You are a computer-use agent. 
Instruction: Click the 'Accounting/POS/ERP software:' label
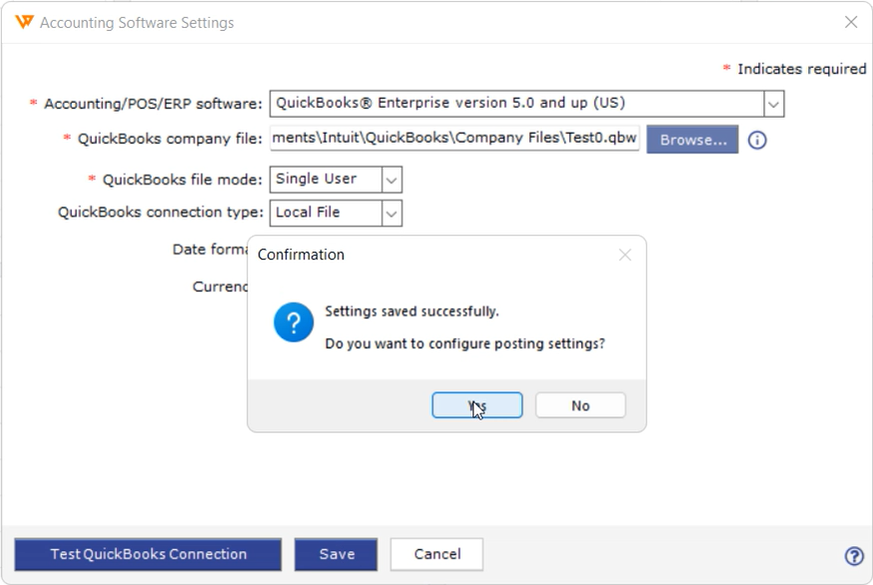153,104
